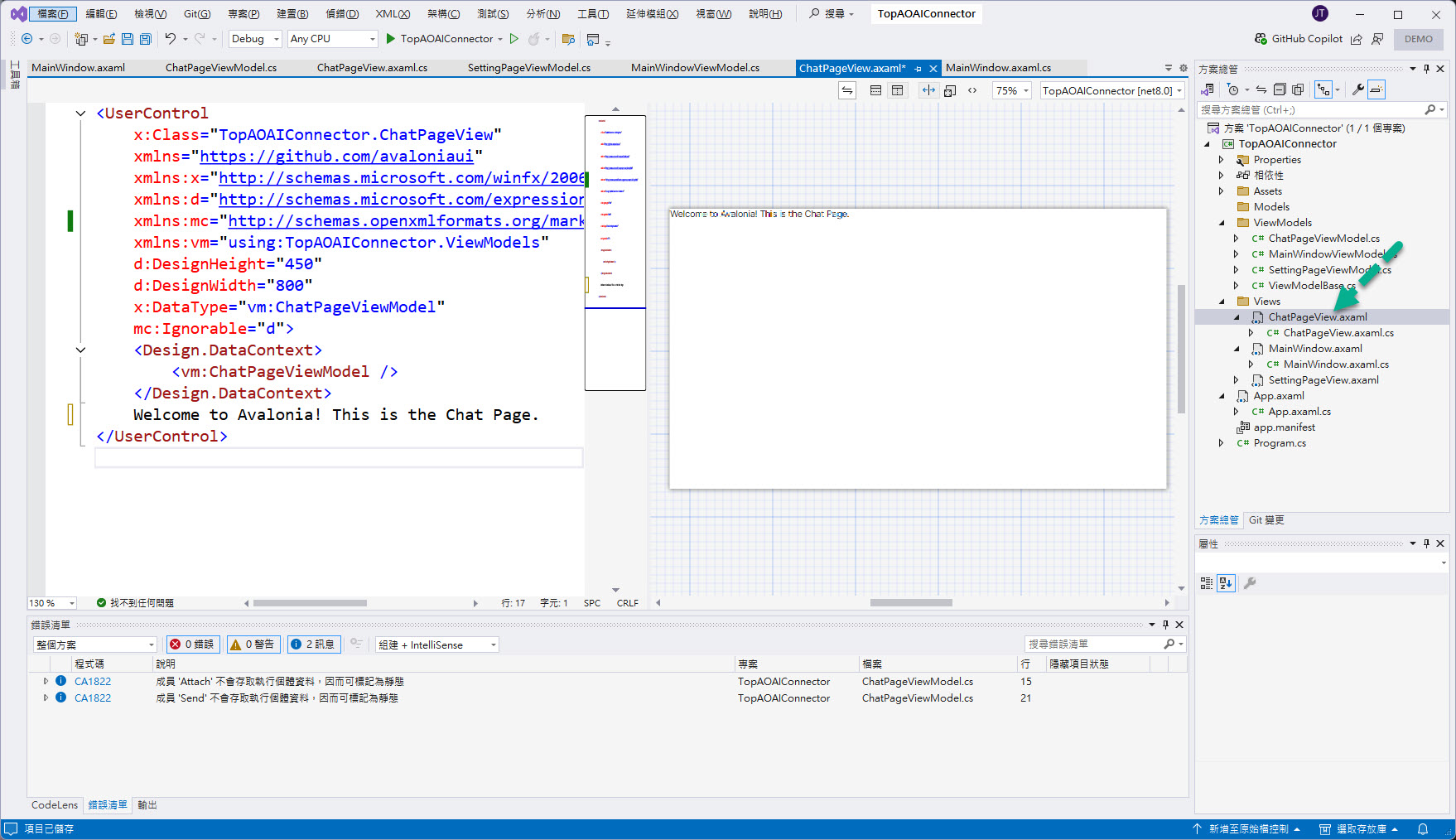Open the 偵錯(D) menu
The width and height of the screenshot is (1456, 840).
click(x=342, y=14)
